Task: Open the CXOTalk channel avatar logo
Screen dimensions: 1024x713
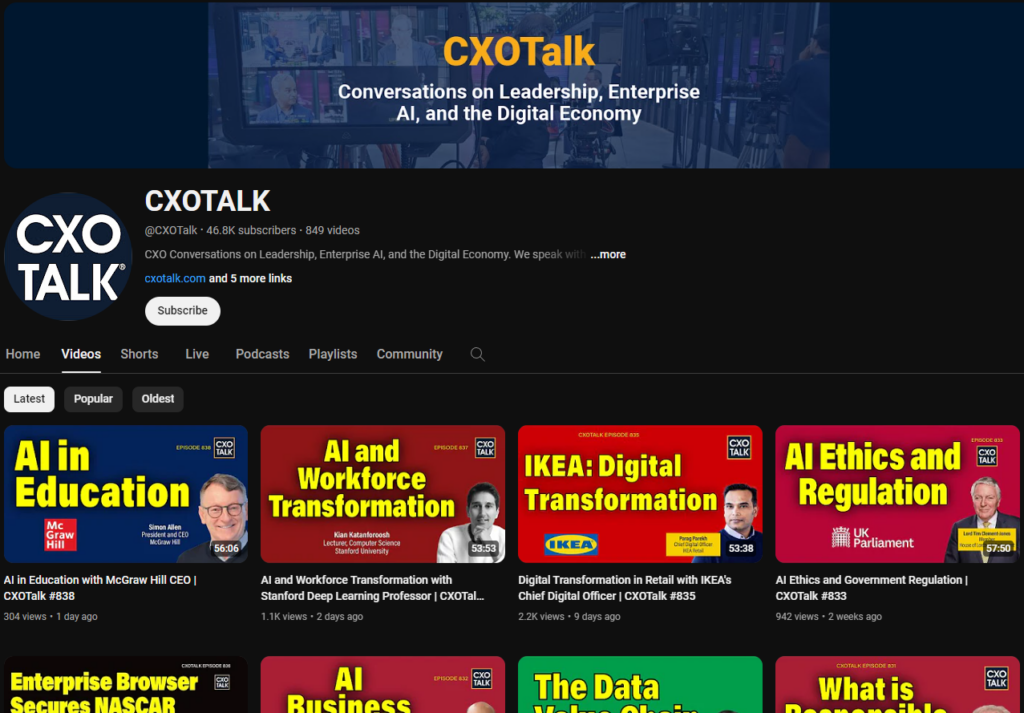Action: coord(69,257)
